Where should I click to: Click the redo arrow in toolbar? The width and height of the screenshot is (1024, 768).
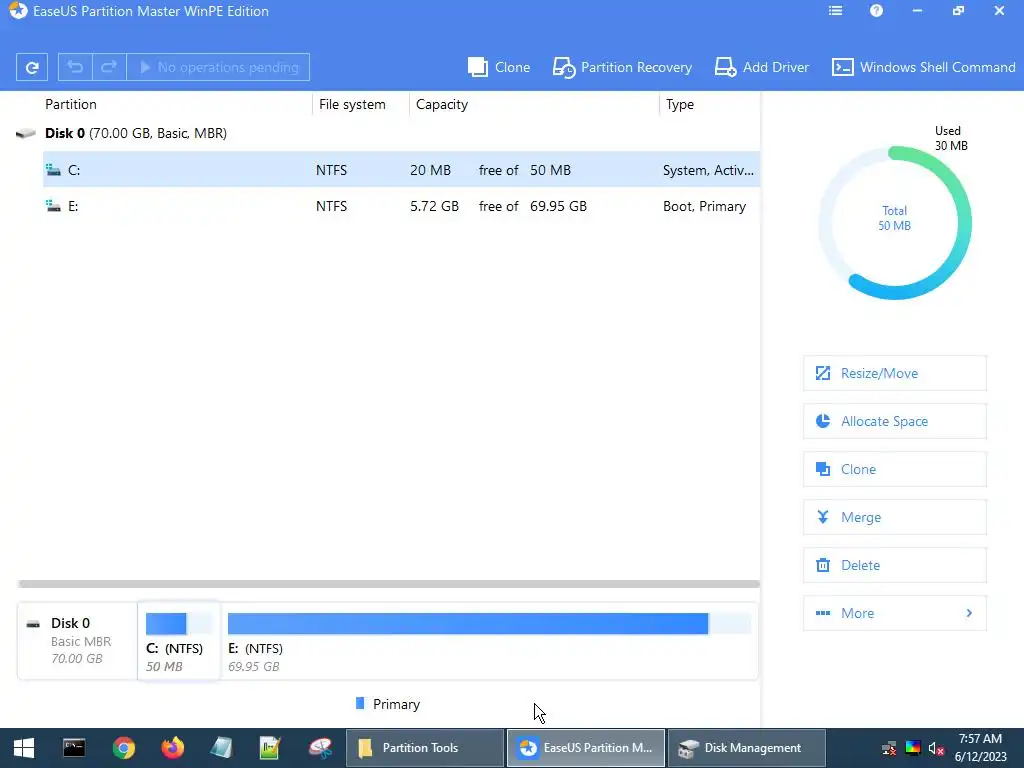[109, 67]
